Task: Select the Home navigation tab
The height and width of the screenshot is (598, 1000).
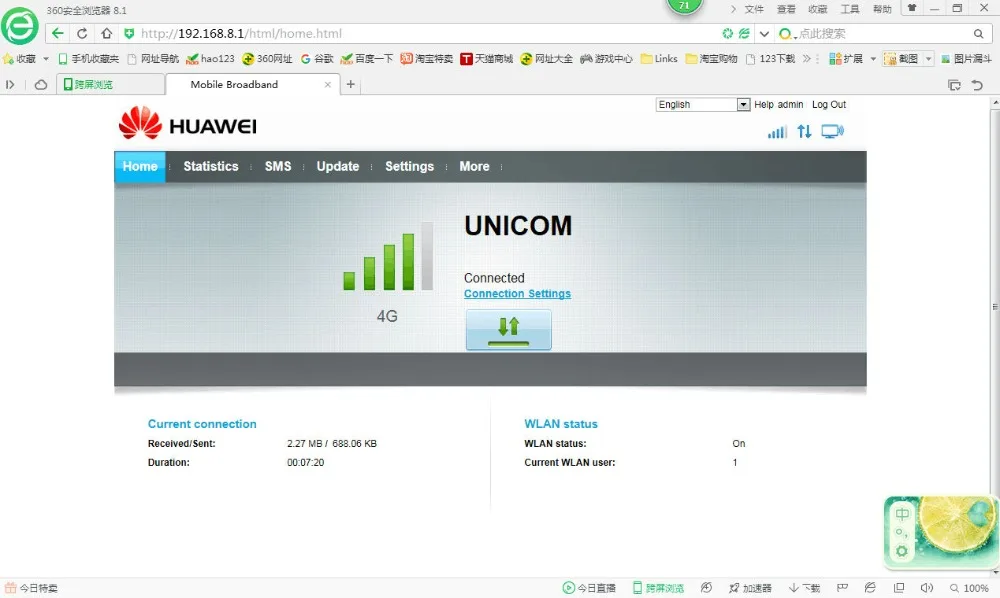Action: (140, 166)
